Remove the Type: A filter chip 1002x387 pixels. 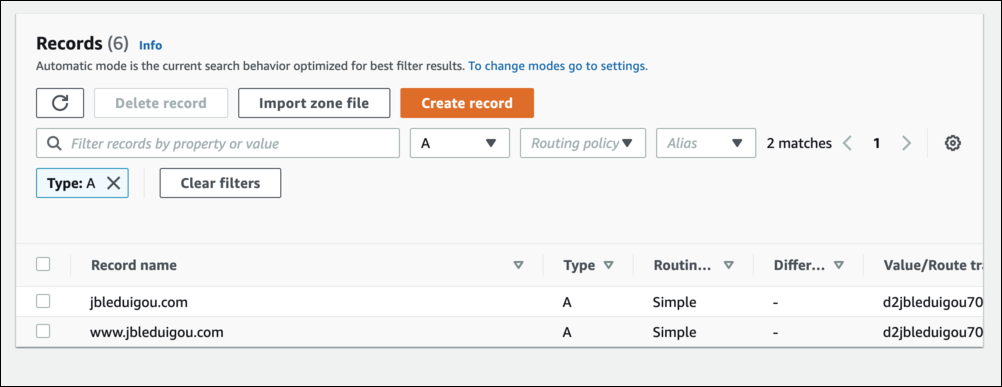tap(113, 183)
